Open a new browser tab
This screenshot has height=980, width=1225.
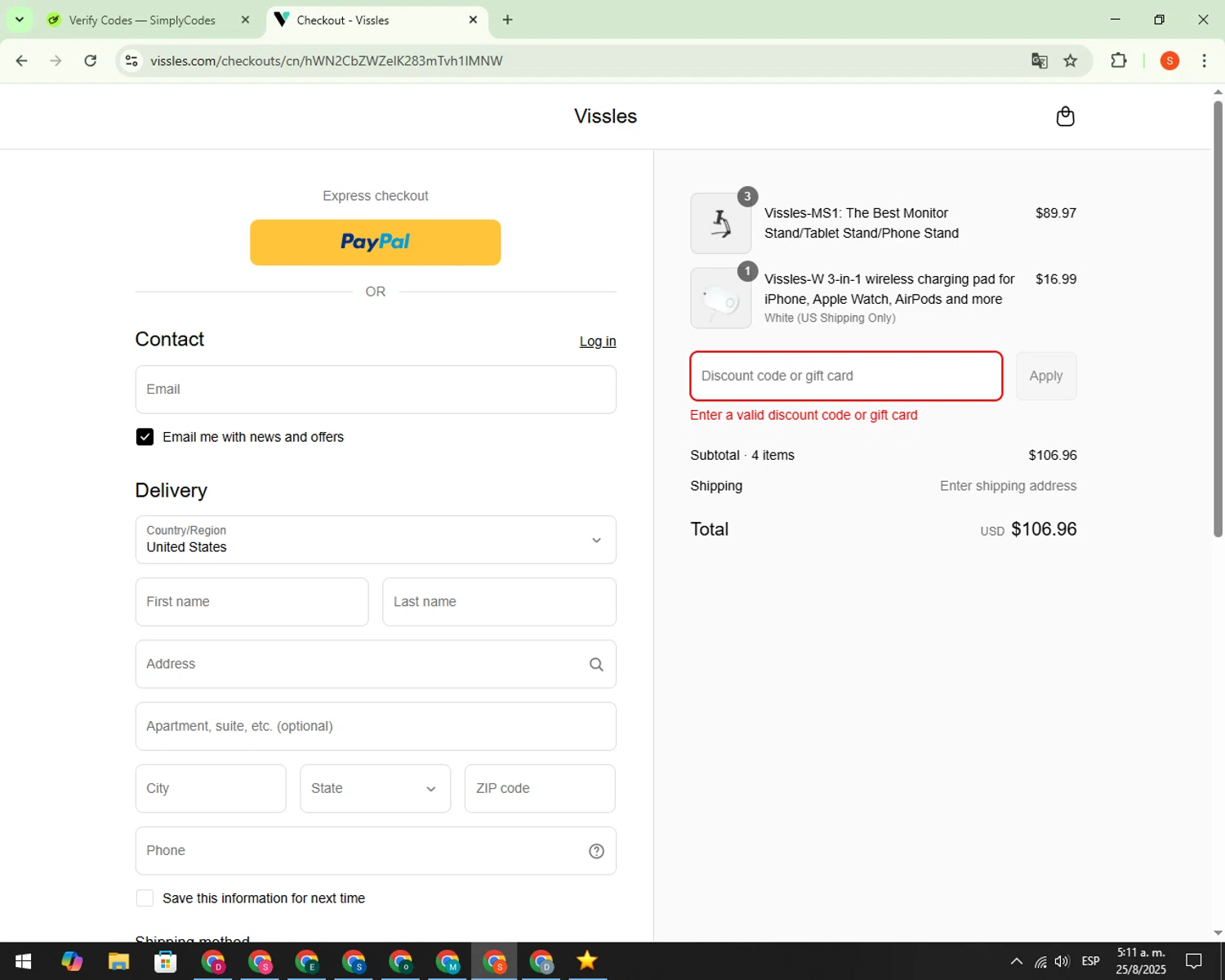pos(507,20)
